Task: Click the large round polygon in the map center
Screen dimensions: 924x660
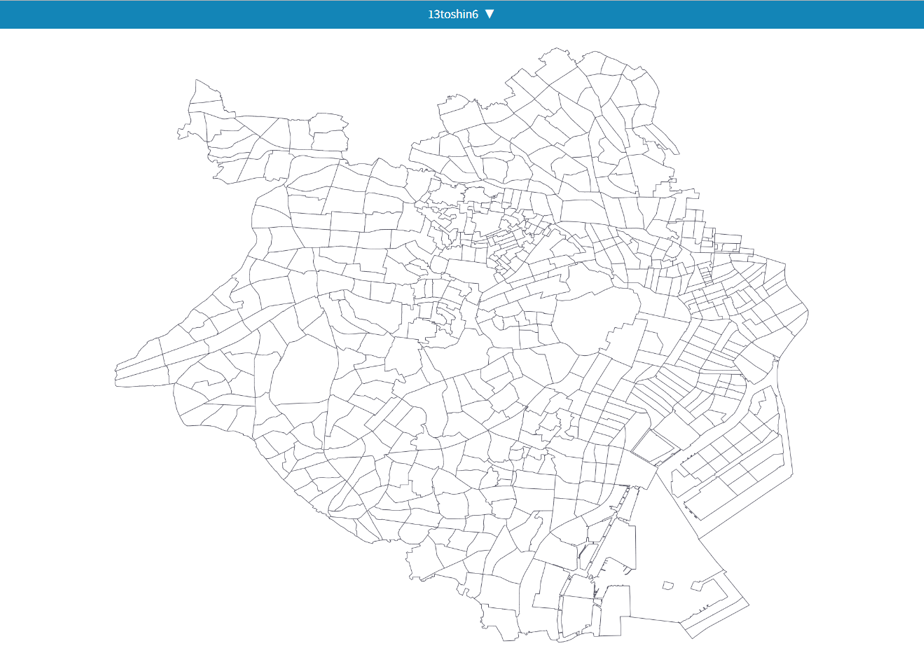Action: (595, 320)
